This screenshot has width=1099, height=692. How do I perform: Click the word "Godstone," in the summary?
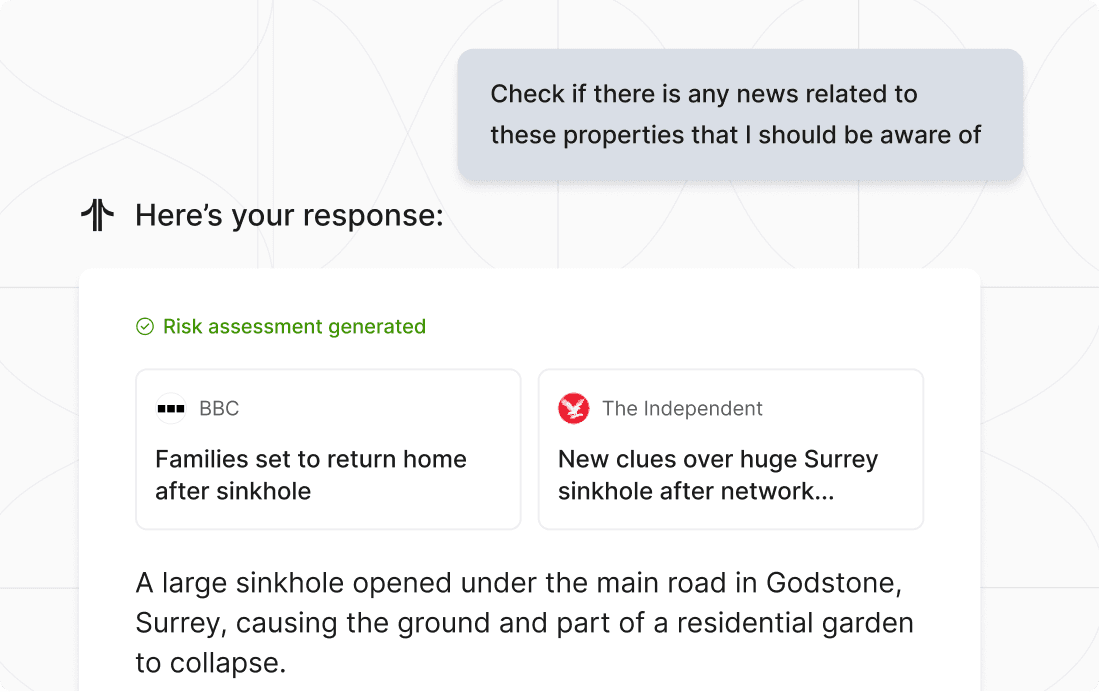click(x=834, y=583)
